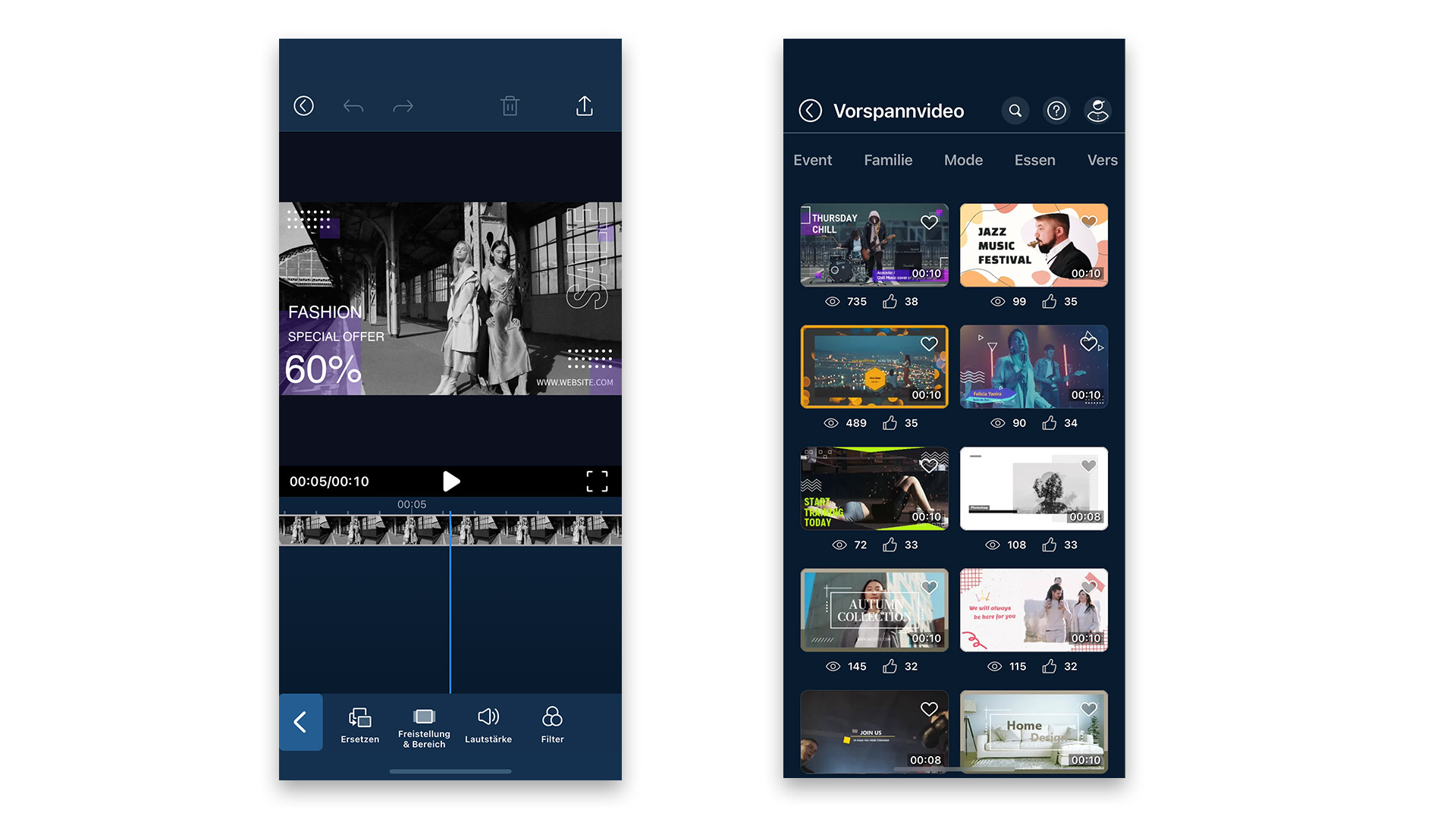
Task: Open the Filter tool
Action: [x=552, y=725]
